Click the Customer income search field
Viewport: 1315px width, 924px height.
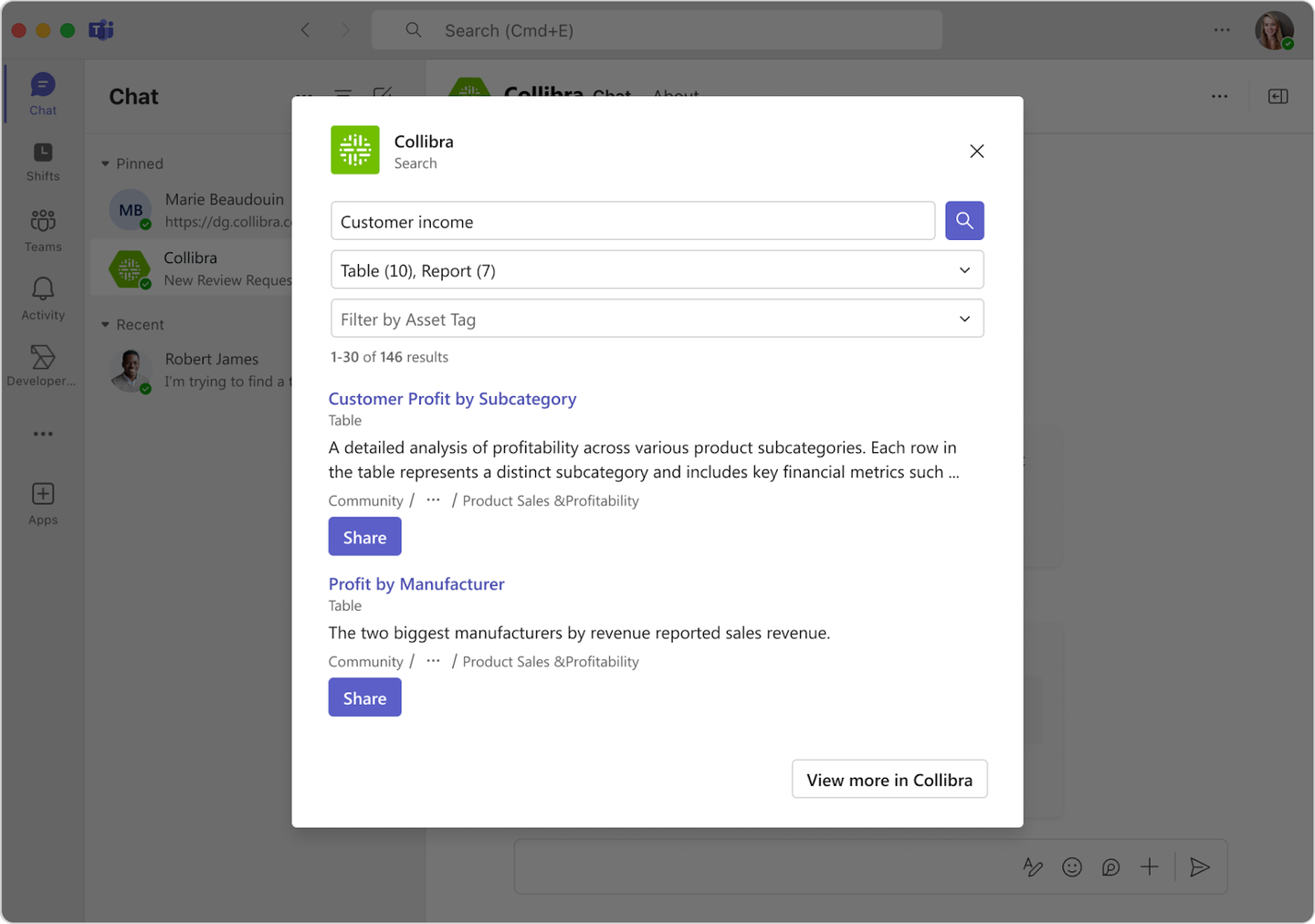pyautogui.click(x=632, y=222)
